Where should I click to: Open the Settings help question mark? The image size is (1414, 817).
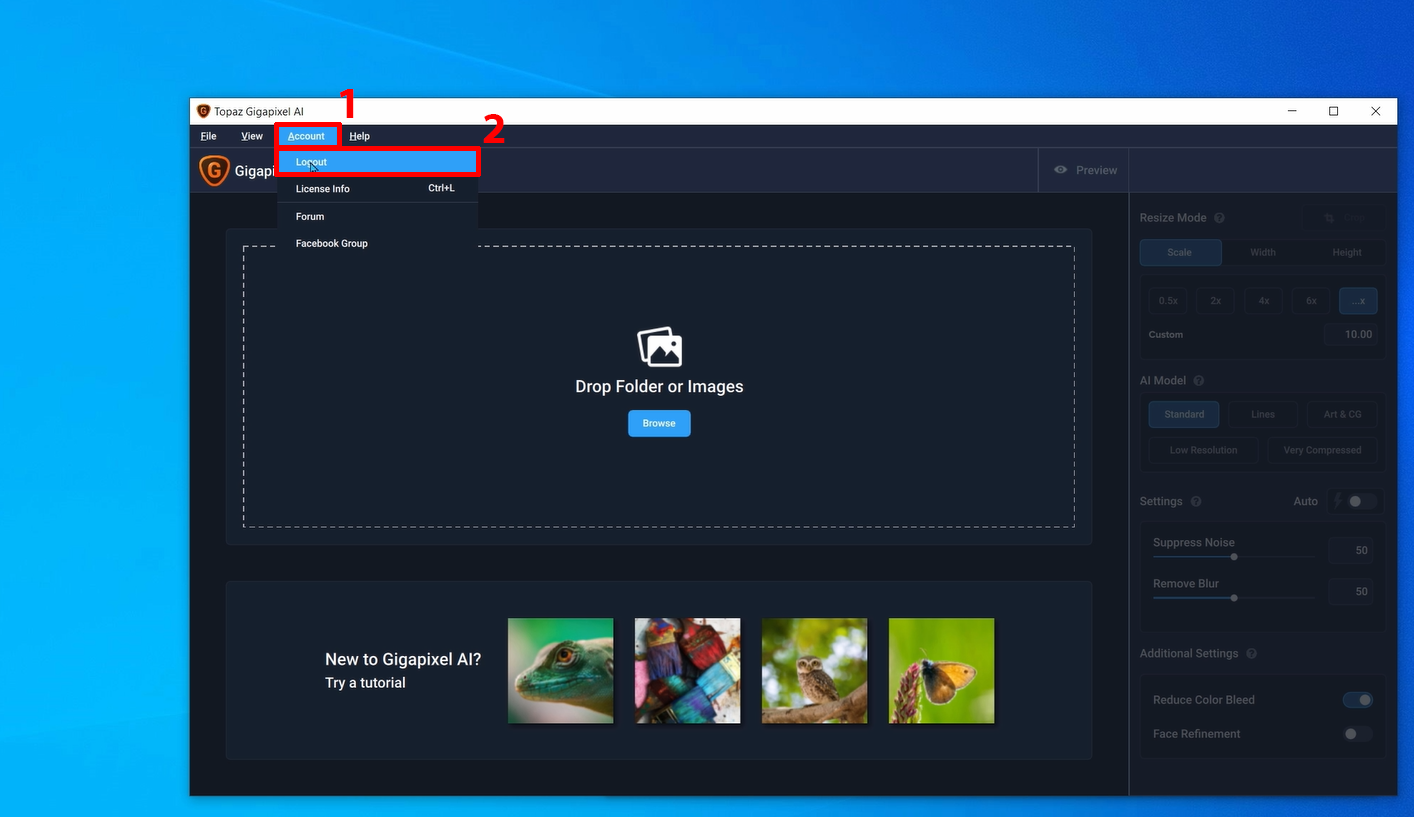pyautogui.click(x=1196, y=502)
